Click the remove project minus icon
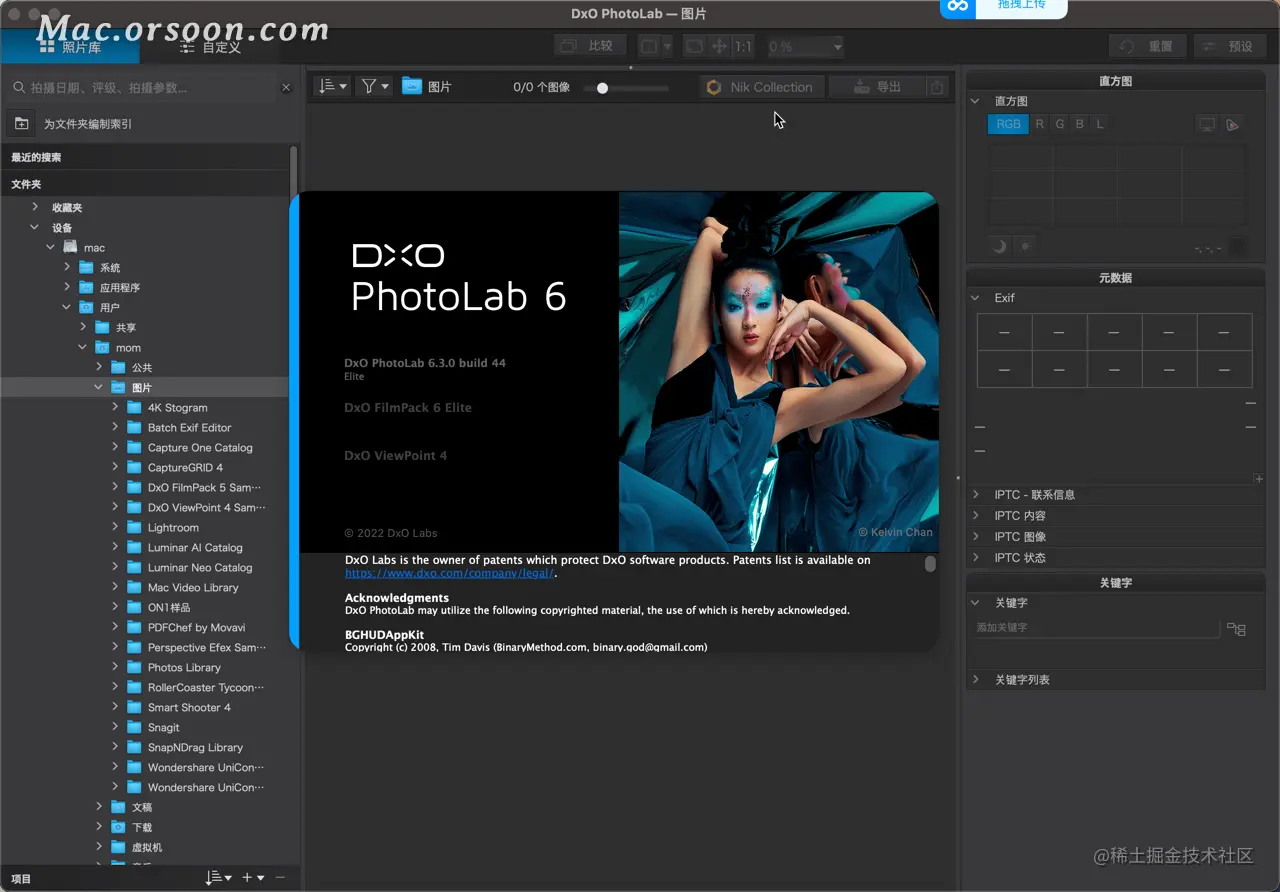Image resolution: width=1280 pixels, height=892 pixels. [280, 878]
